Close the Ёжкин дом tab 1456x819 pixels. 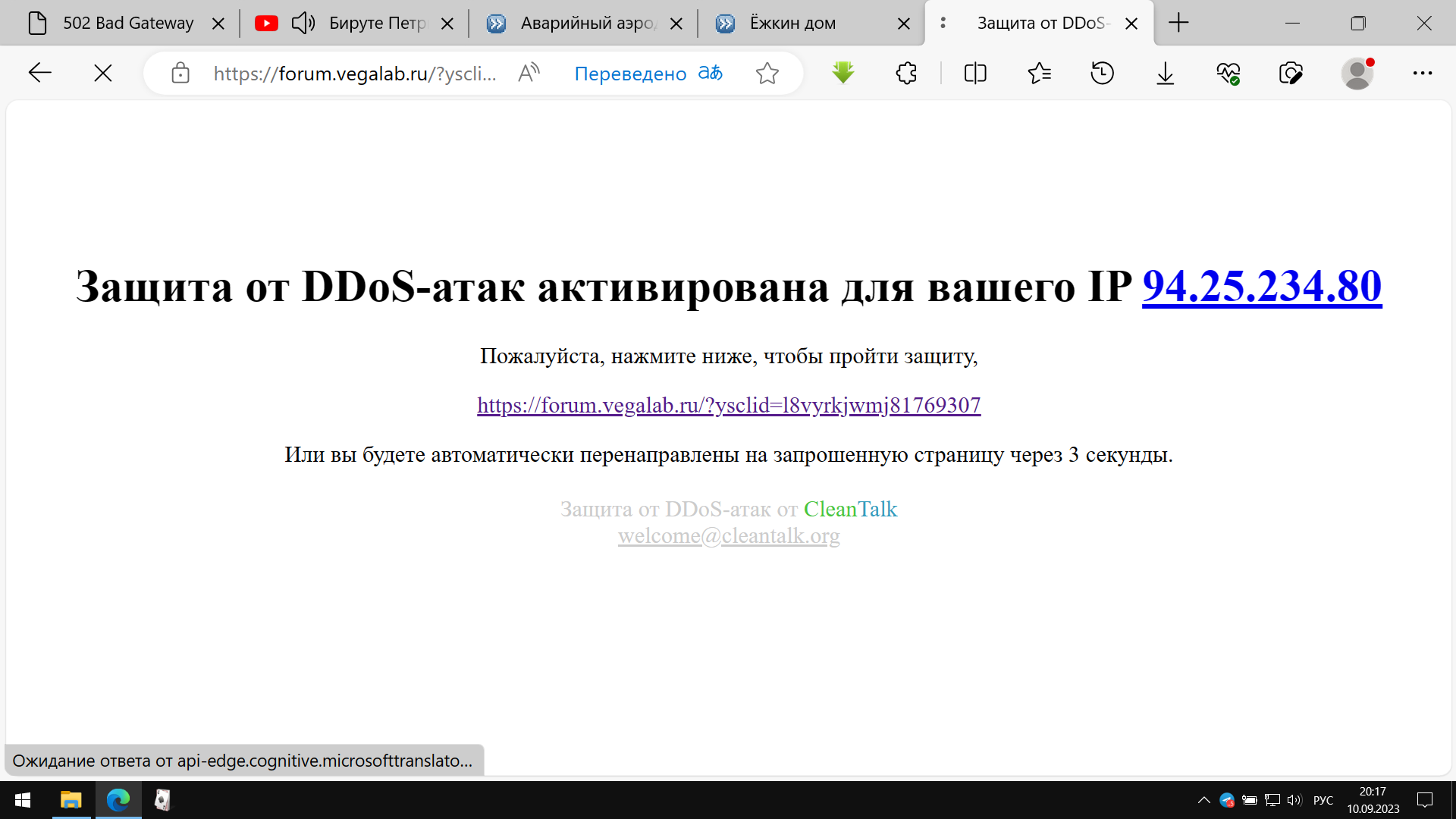pyautogui.click(x=904, y=24)
